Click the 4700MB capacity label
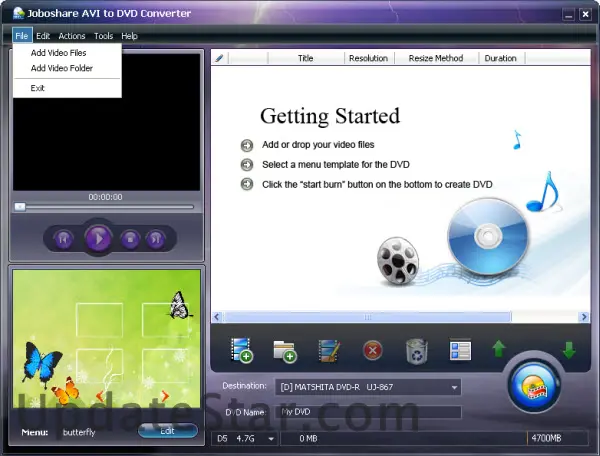 point(546,438)
